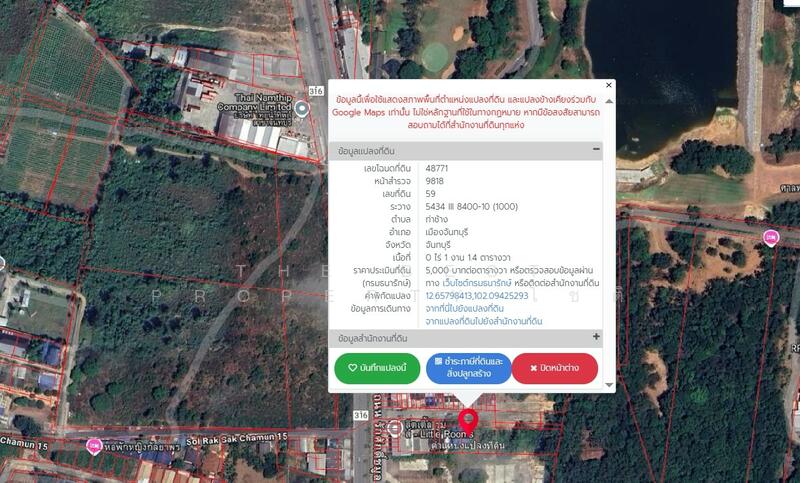The width and height of the screenshot is (800, 483).
Task: Click the 316 road shield below the popup
Action: click(x=360, y=412)
